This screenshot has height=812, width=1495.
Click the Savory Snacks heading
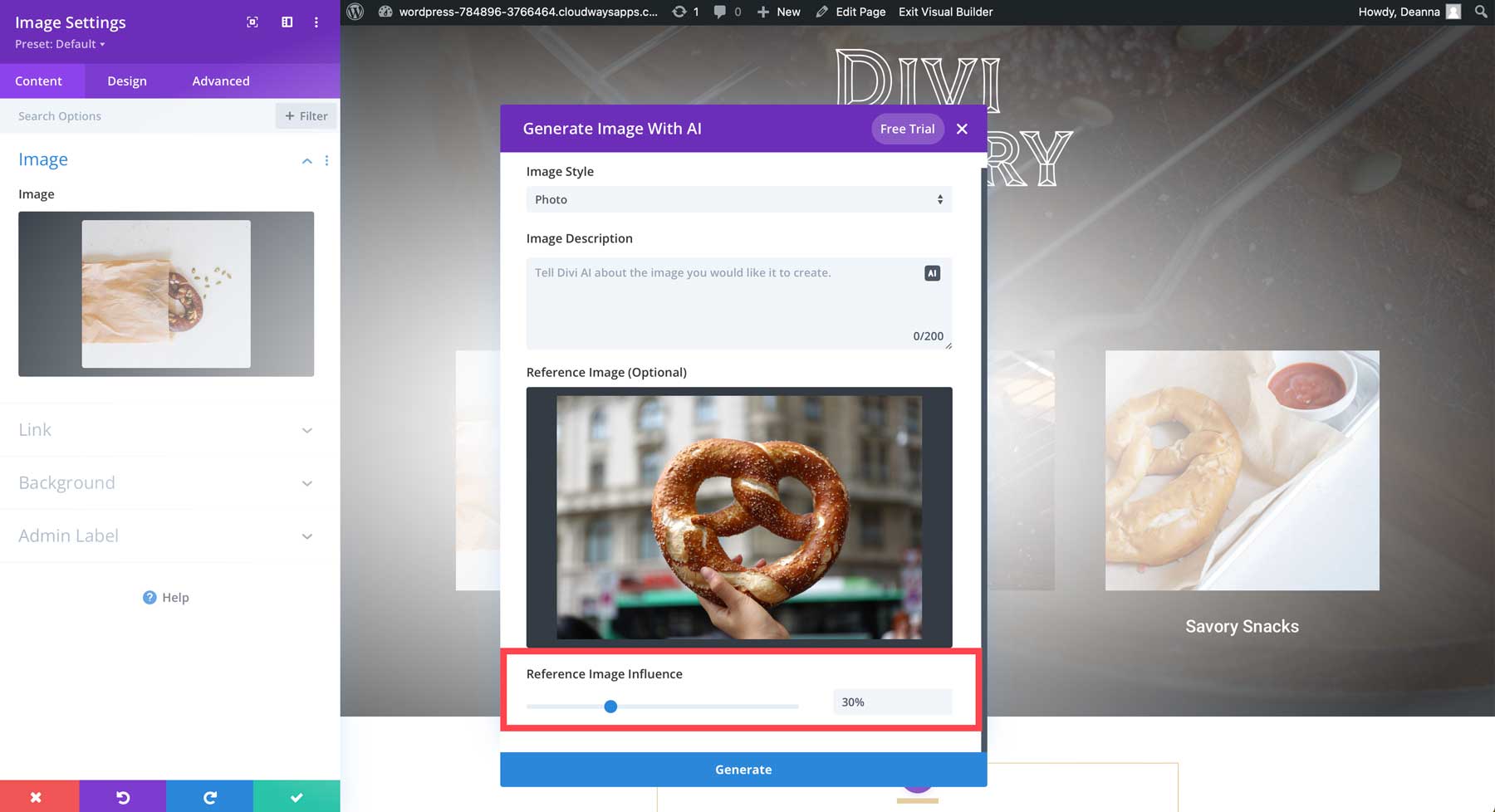coord(1243,627)
